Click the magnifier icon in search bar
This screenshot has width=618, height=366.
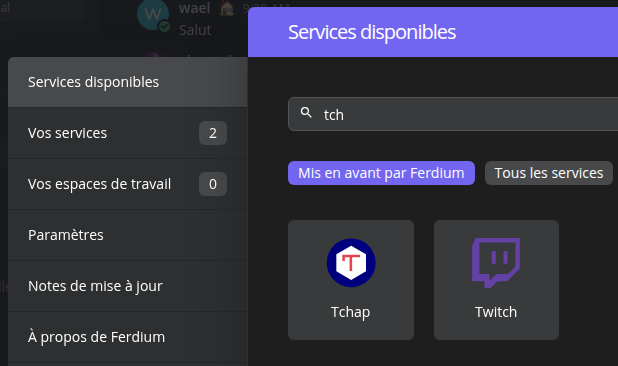click(306, 113)
